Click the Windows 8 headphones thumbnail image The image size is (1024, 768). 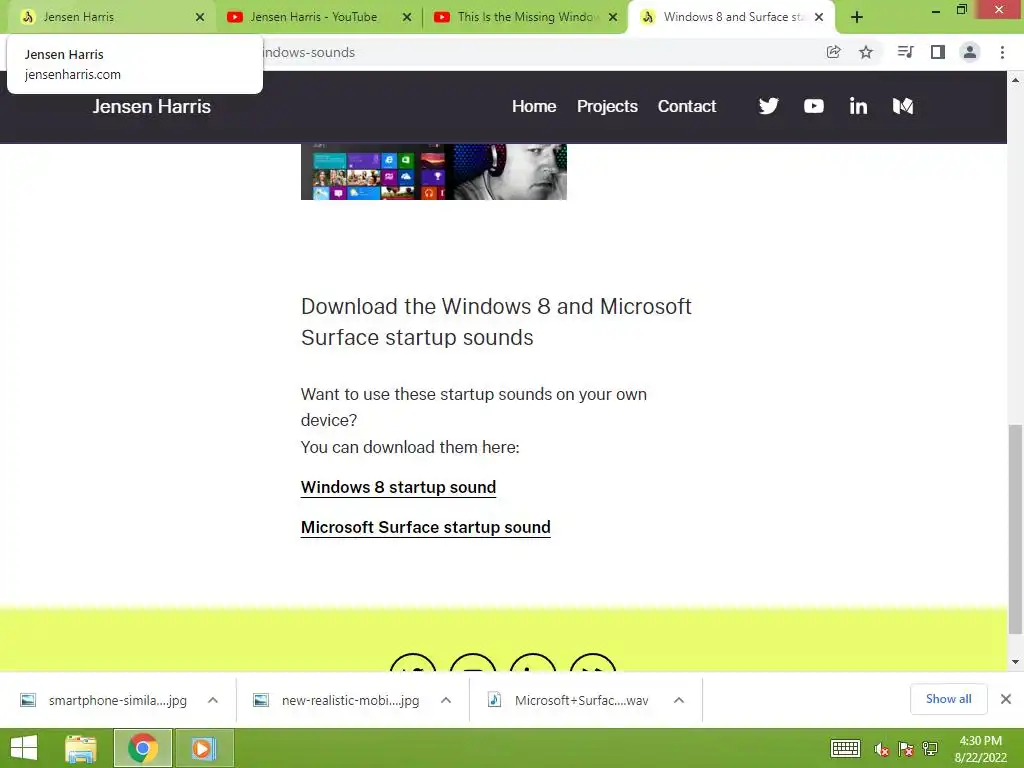[434, 172]
